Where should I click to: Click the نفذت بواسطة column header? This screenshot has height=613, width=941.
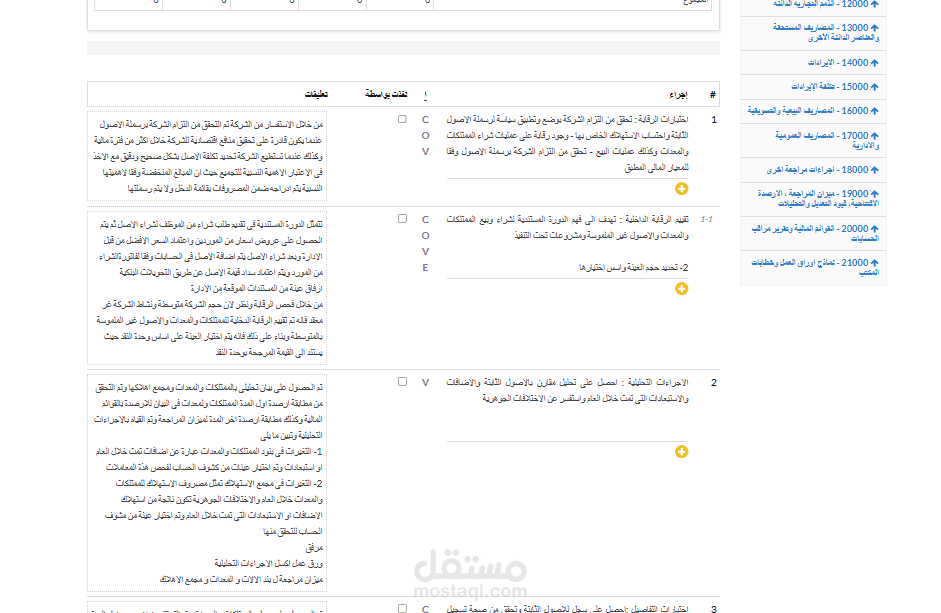click(386, 94)
